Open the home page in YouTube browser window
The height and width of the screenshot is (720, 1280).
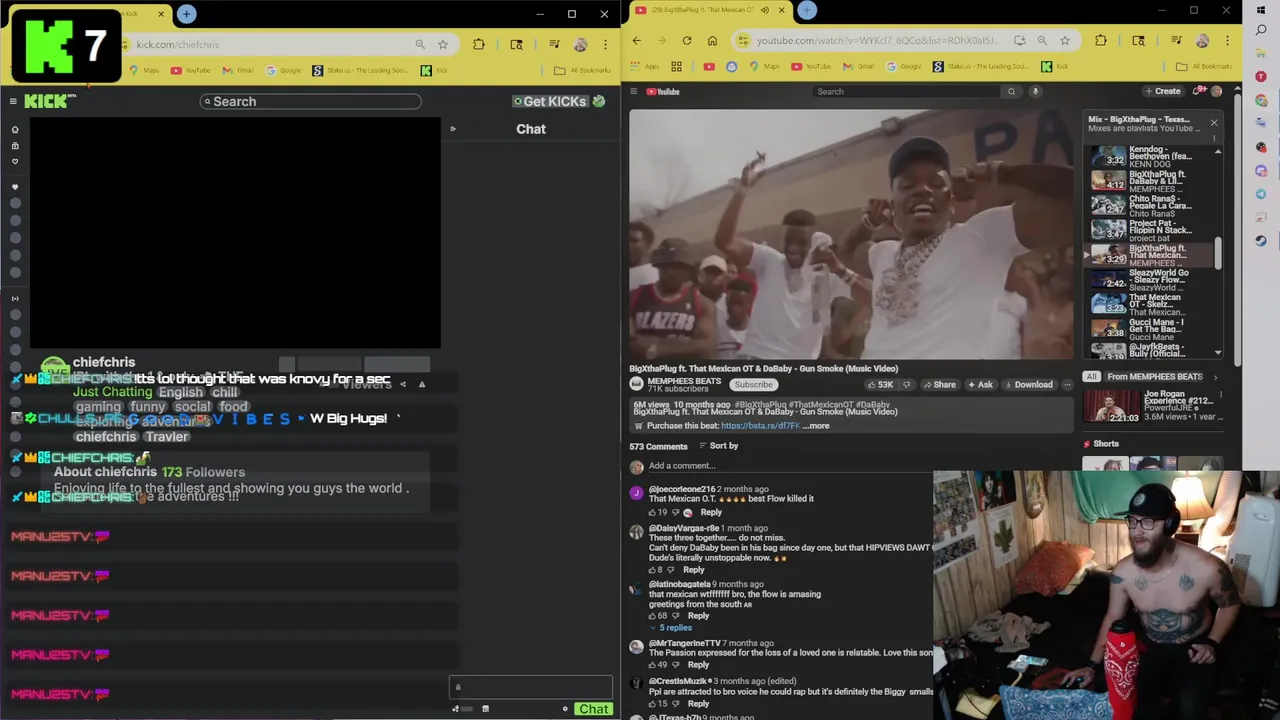pyautogui.click(x=712, y=40)
